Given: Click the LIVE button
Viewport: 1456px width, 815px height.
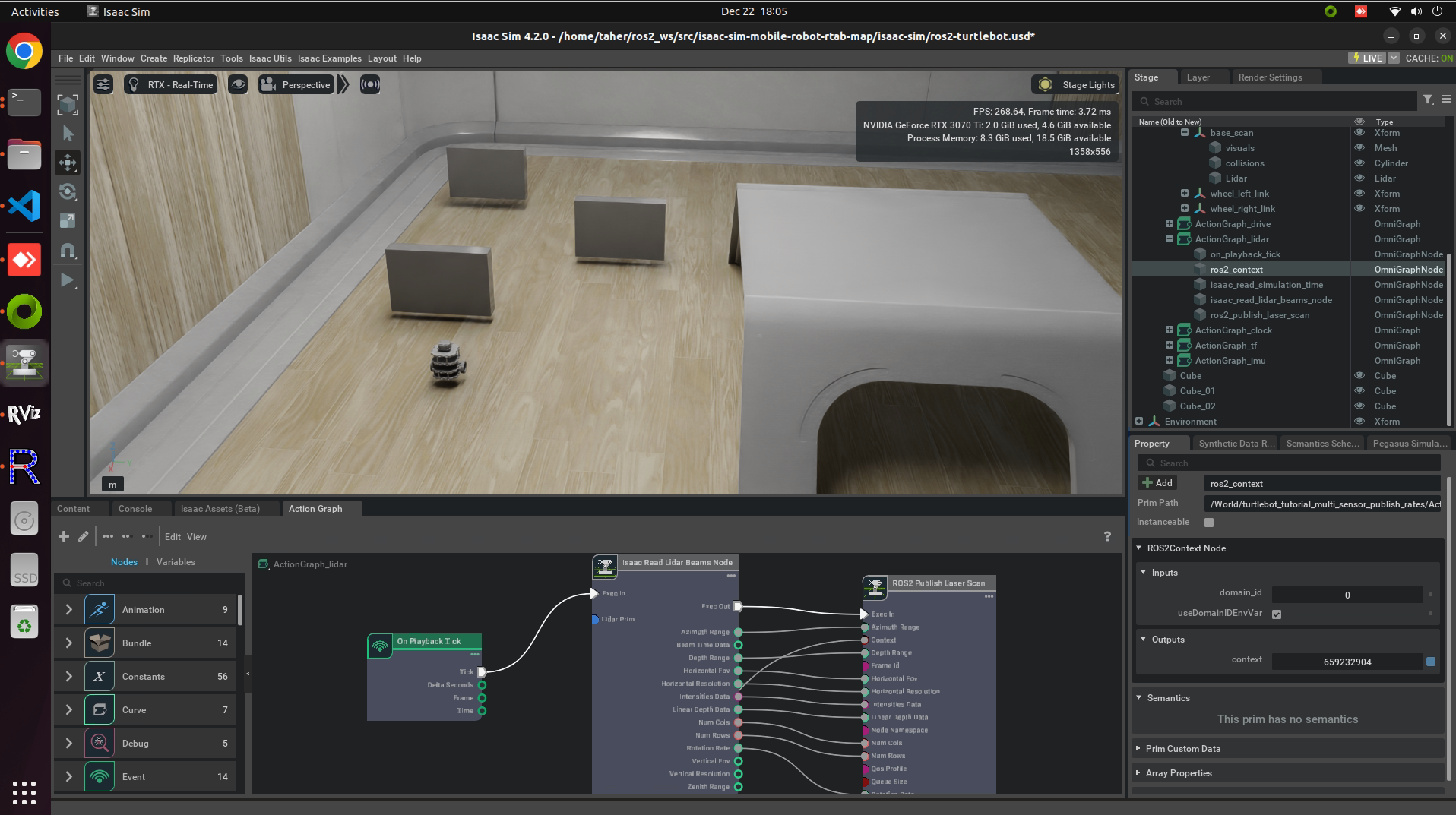Looking at the screenshot, I should tap(1367, 58).
